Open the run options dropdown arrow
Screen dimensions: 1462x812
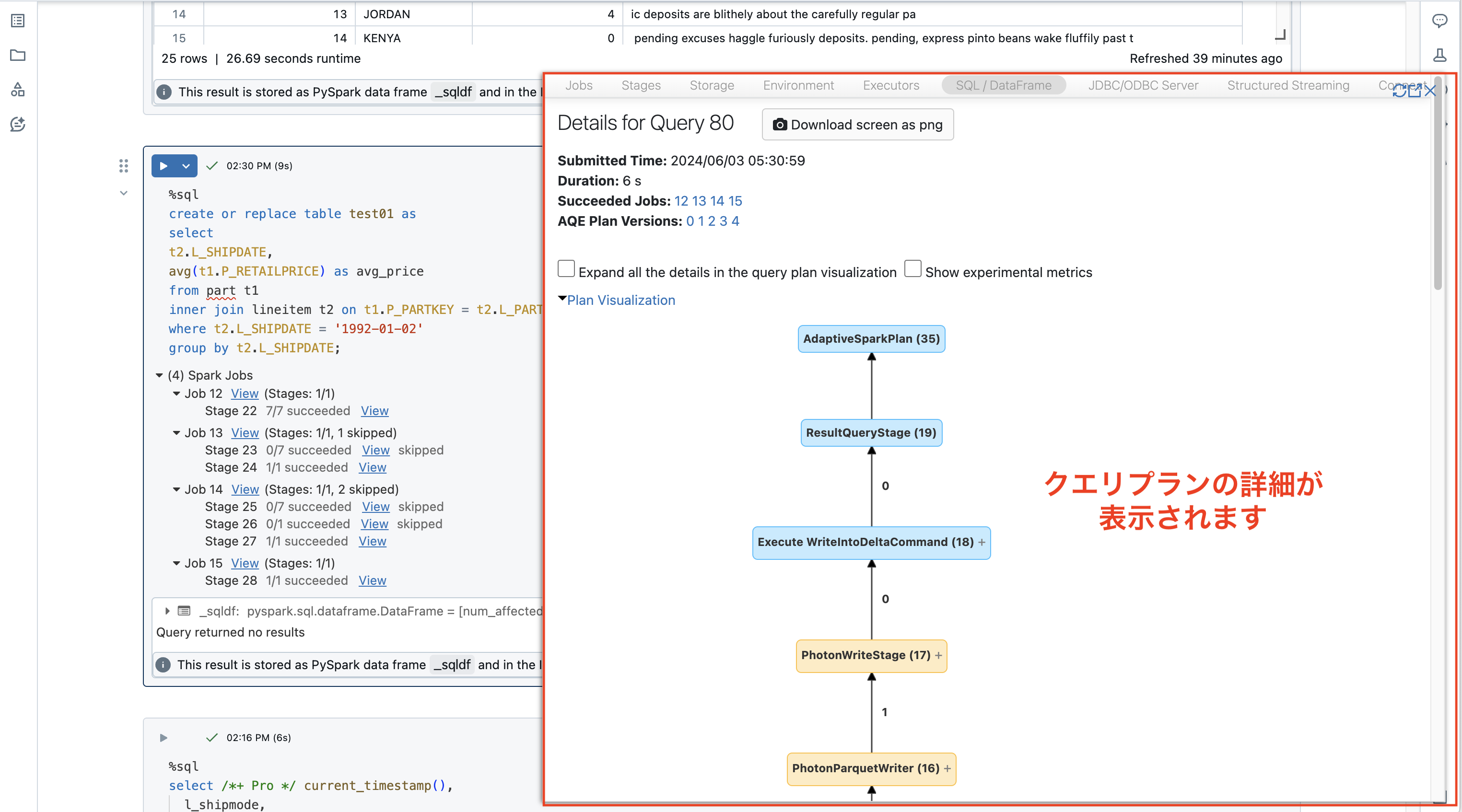pos(186,166)
